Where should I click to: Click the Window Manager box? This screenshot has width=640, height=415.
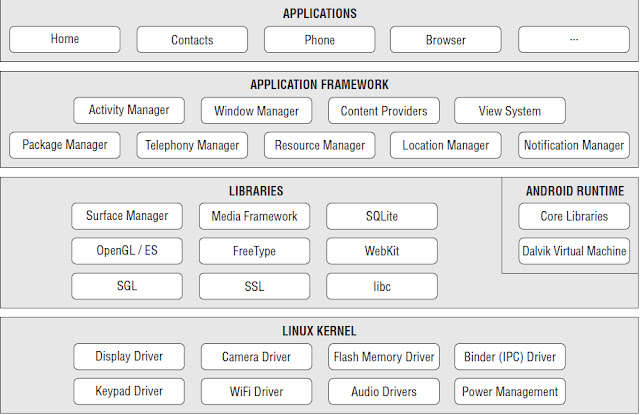[256, 111]
